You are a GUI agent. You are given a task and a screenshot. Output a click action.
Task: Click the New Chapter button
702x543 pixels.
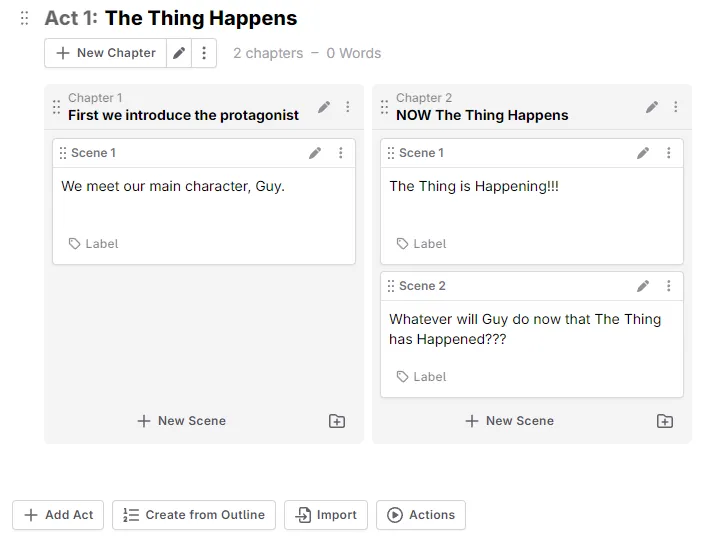[106, 53]
